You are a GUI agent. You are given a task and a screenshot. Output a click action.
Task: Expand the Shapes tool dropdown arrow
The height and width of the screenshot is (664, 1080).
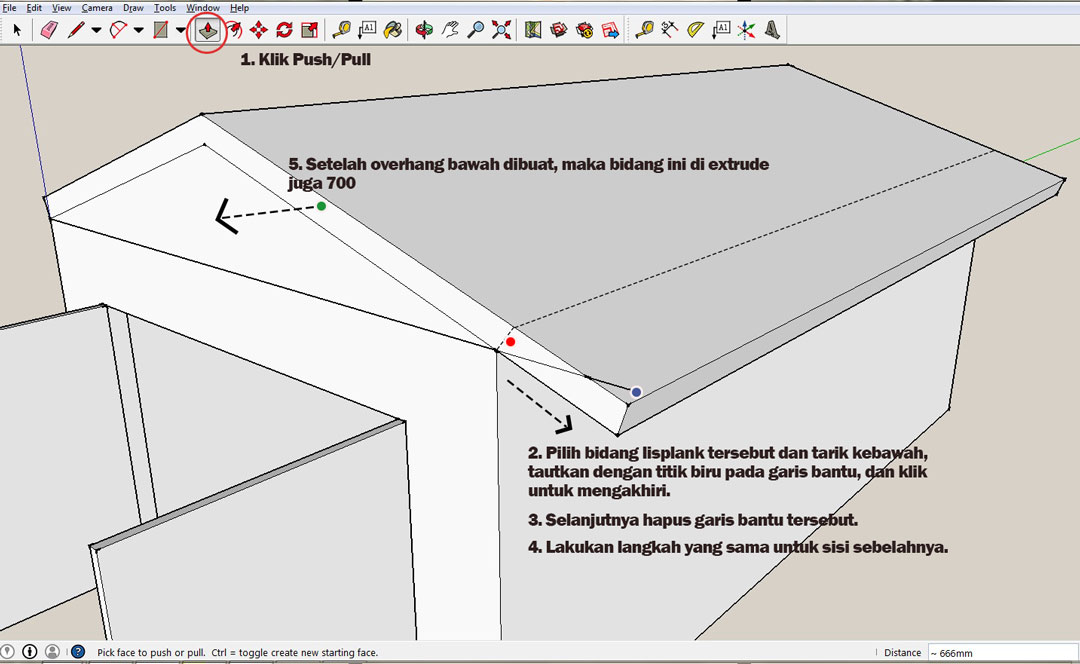pos(180,30)
